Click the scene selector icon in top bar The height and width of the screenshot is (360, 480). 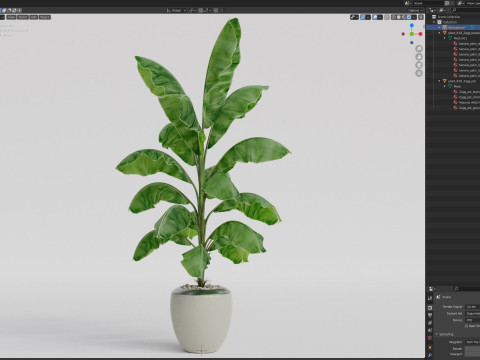point(408,3)
